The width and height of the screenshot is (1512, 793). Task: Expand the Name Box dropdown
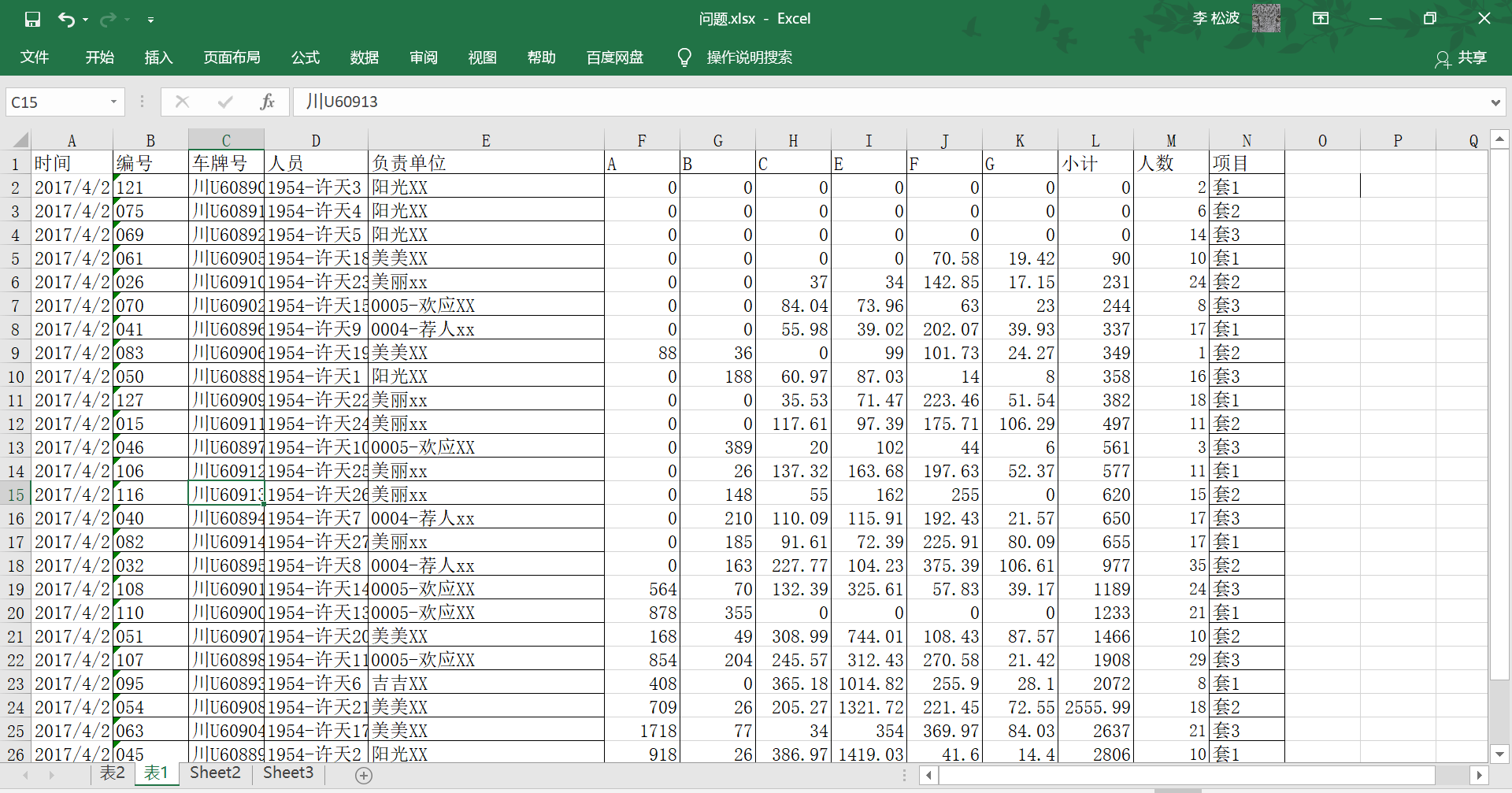coord(113,102)
